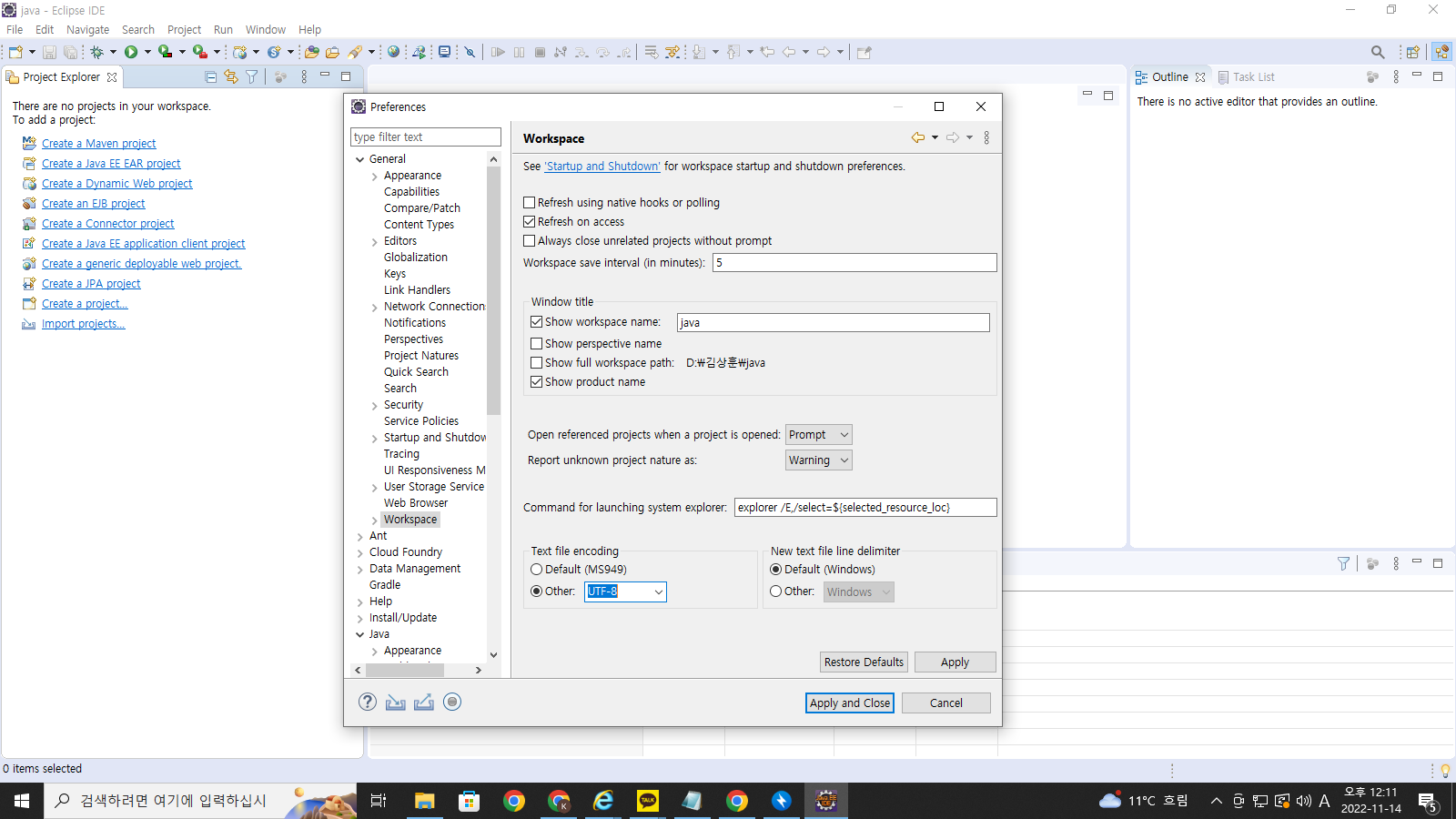The image size is (1456, 819).
Task: Click Cancel in Preferences dialog
Action: pos(946,703)
